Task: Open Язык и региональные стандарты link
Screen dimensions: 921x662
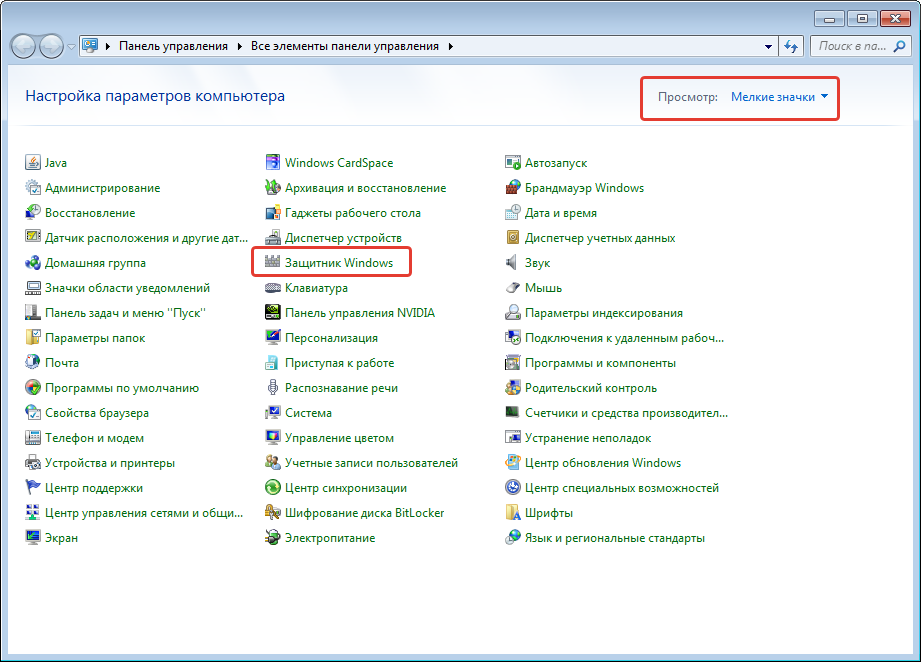Action: coord(614,537)
